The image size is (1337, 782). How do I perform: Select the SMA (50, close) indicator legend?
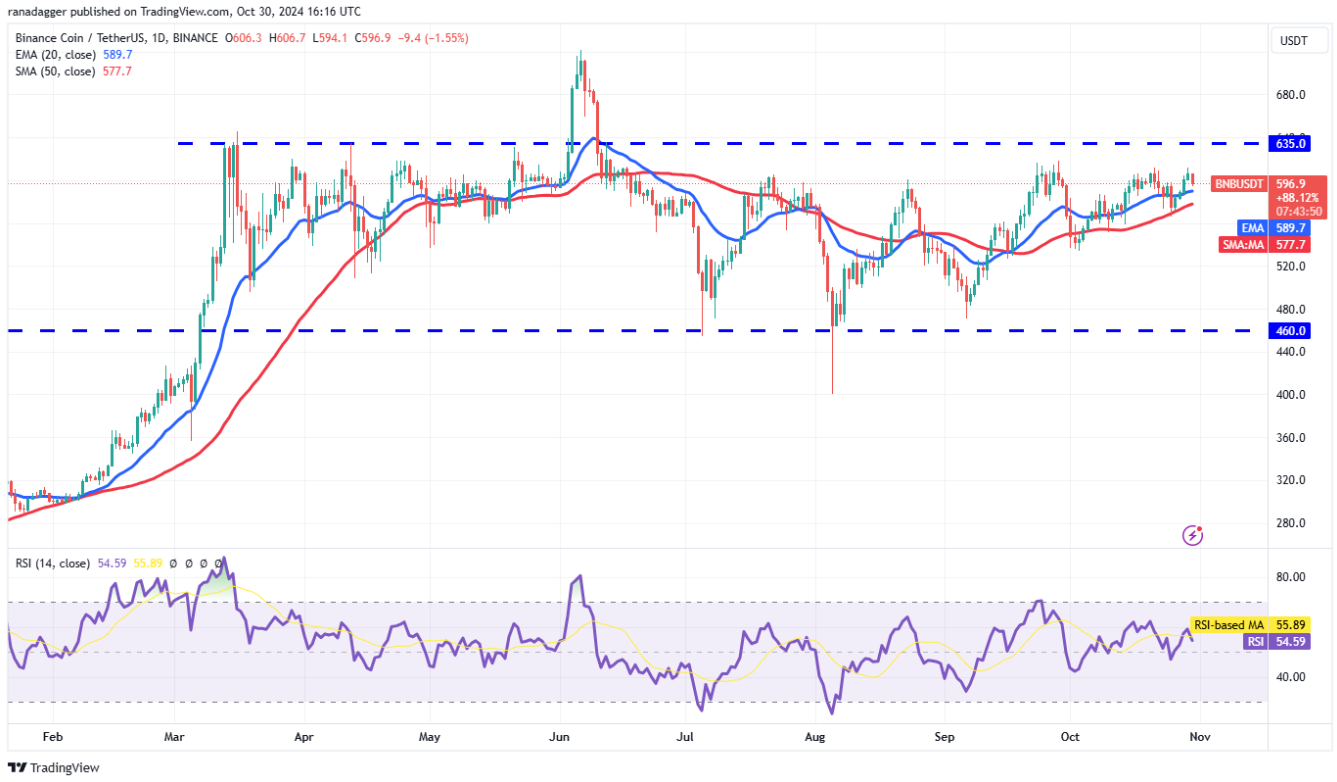click(x=55, y=71)
